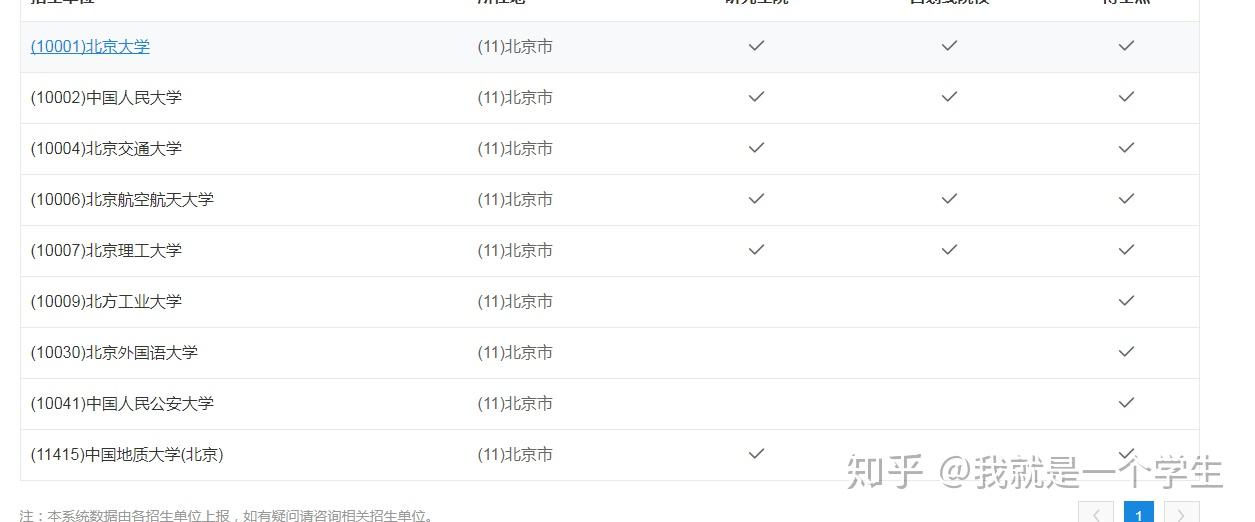Viewport: 1255px width, 522px height.
Task: Select 北京外国语大学 from the table
Action: [x=114, y=353]
